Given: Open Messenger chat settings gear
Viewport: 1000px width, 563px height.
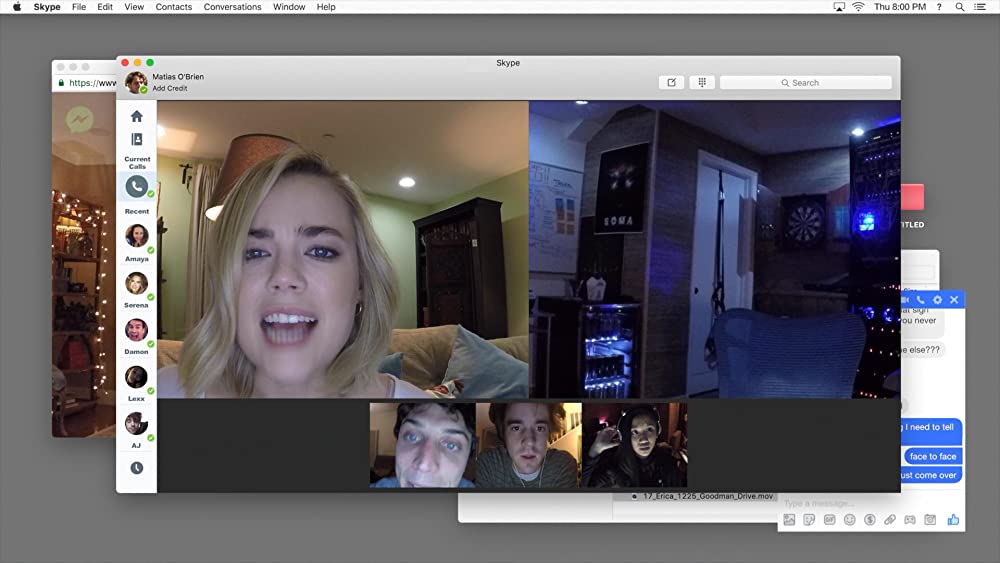Looking at the screenshot, I should (x=937, y=300).
